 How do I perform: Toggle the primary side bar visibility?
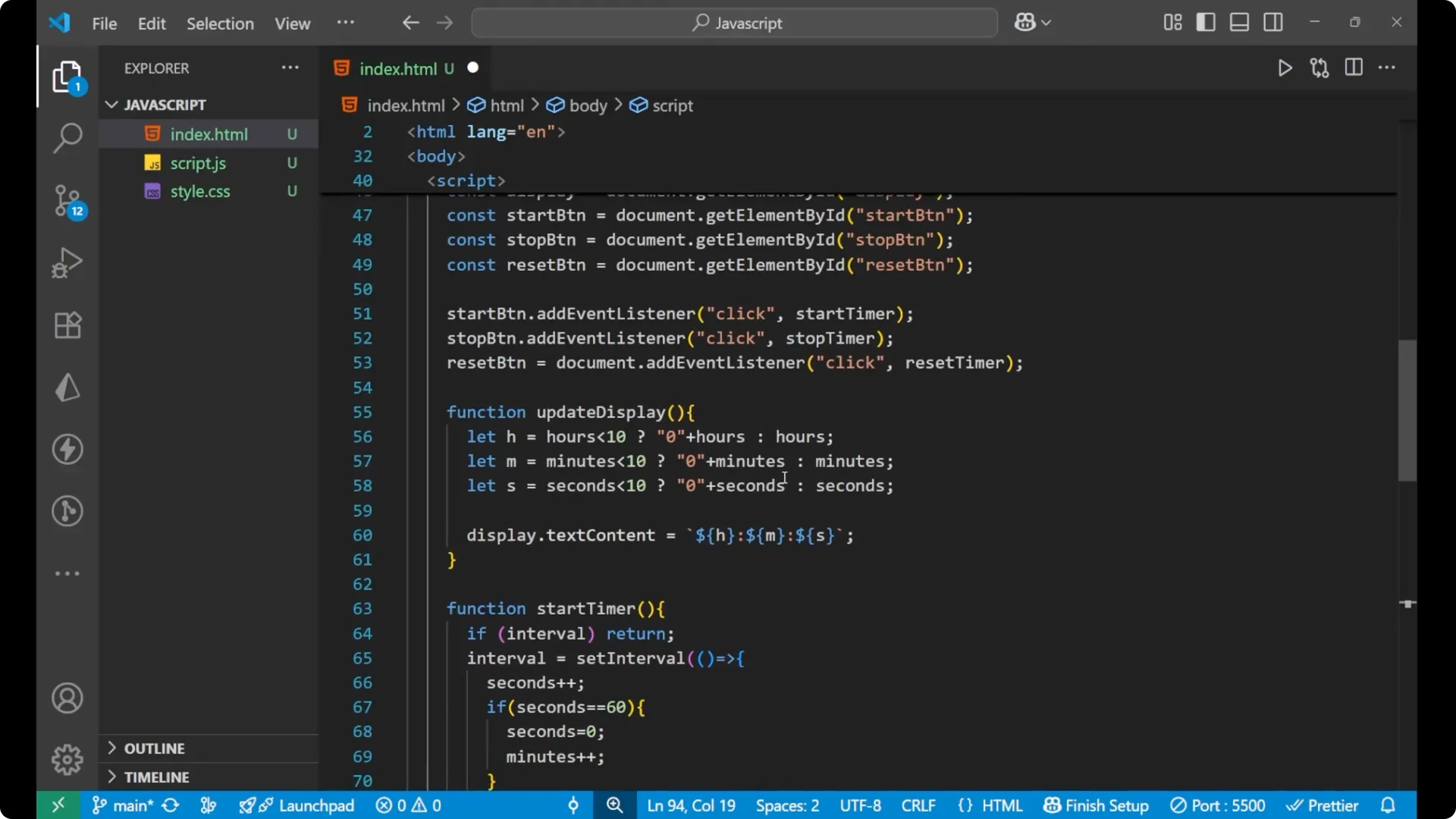1206,22
